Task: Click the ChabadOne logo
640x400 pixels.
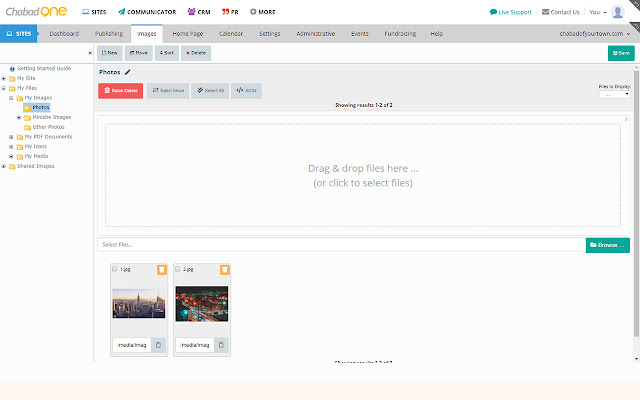Action: [x=36, y=11]
